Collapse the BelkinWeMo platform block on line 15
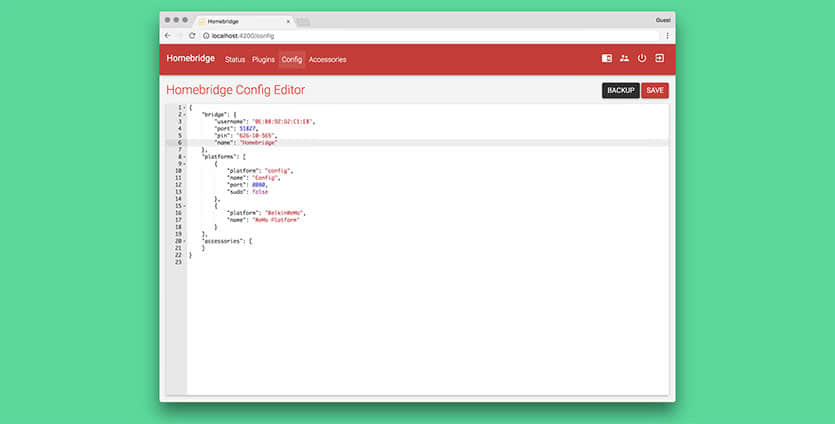 tap(184, 206)
